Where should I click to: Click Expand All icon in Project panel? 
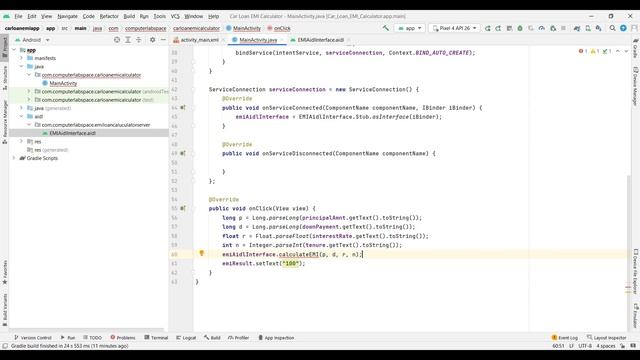128,40
